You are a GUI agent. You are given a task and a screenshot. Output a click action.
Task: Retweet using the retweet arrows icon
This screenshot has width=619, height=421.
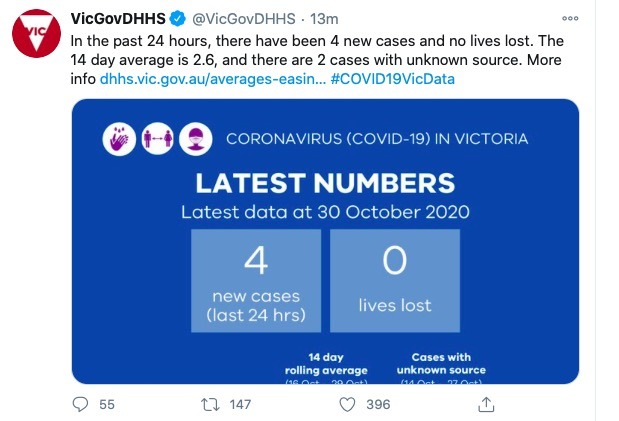(210, 404)
